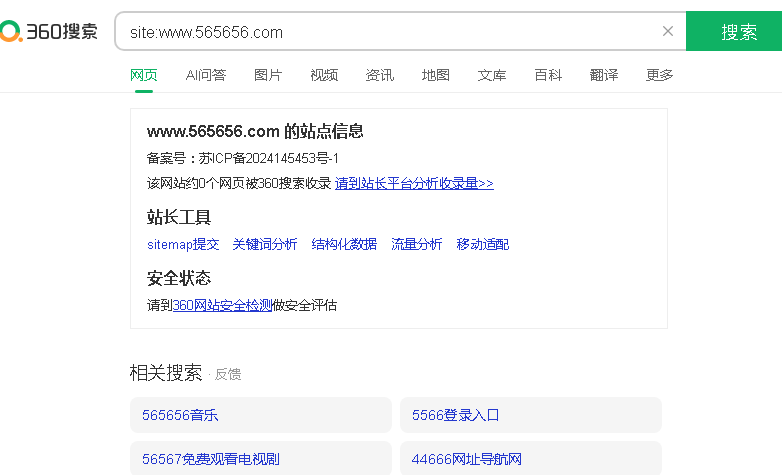
Task: Switch to the 文库 tab
Action: (x=492, y=75)
